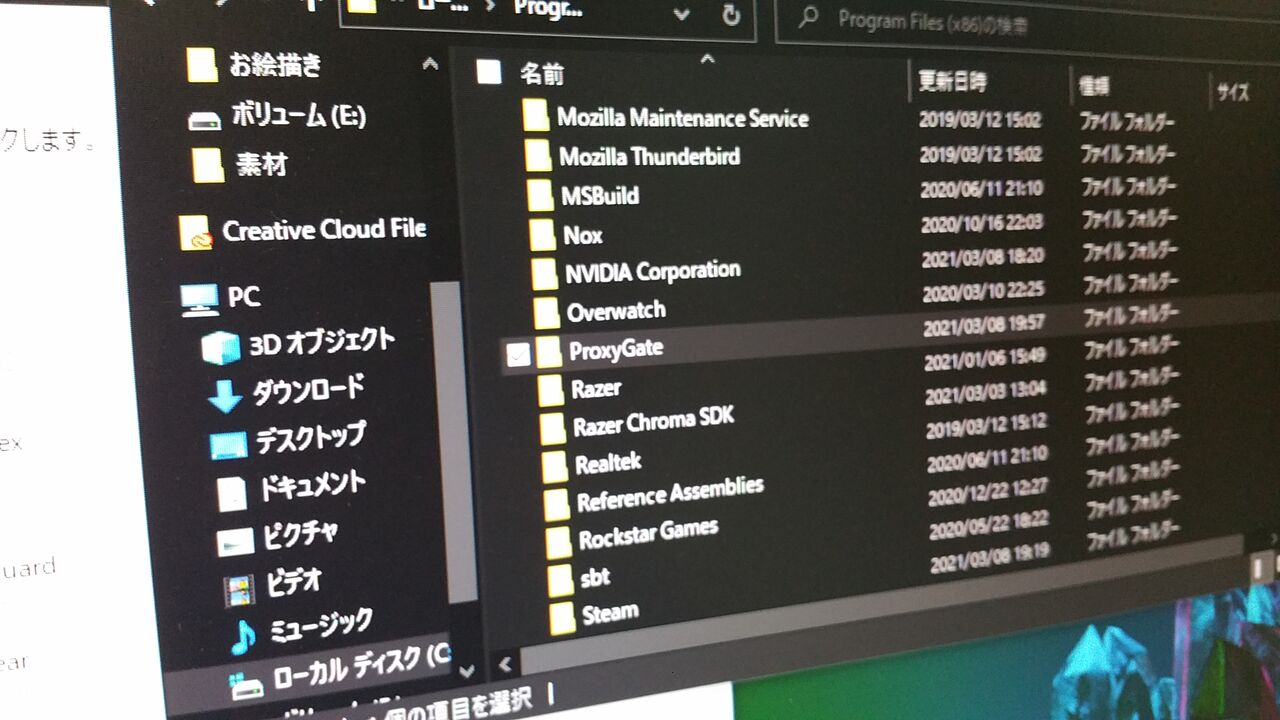Select the Rockstar Games folder icon
This screenshot has height=720, width=1280.
click(559, 542)
